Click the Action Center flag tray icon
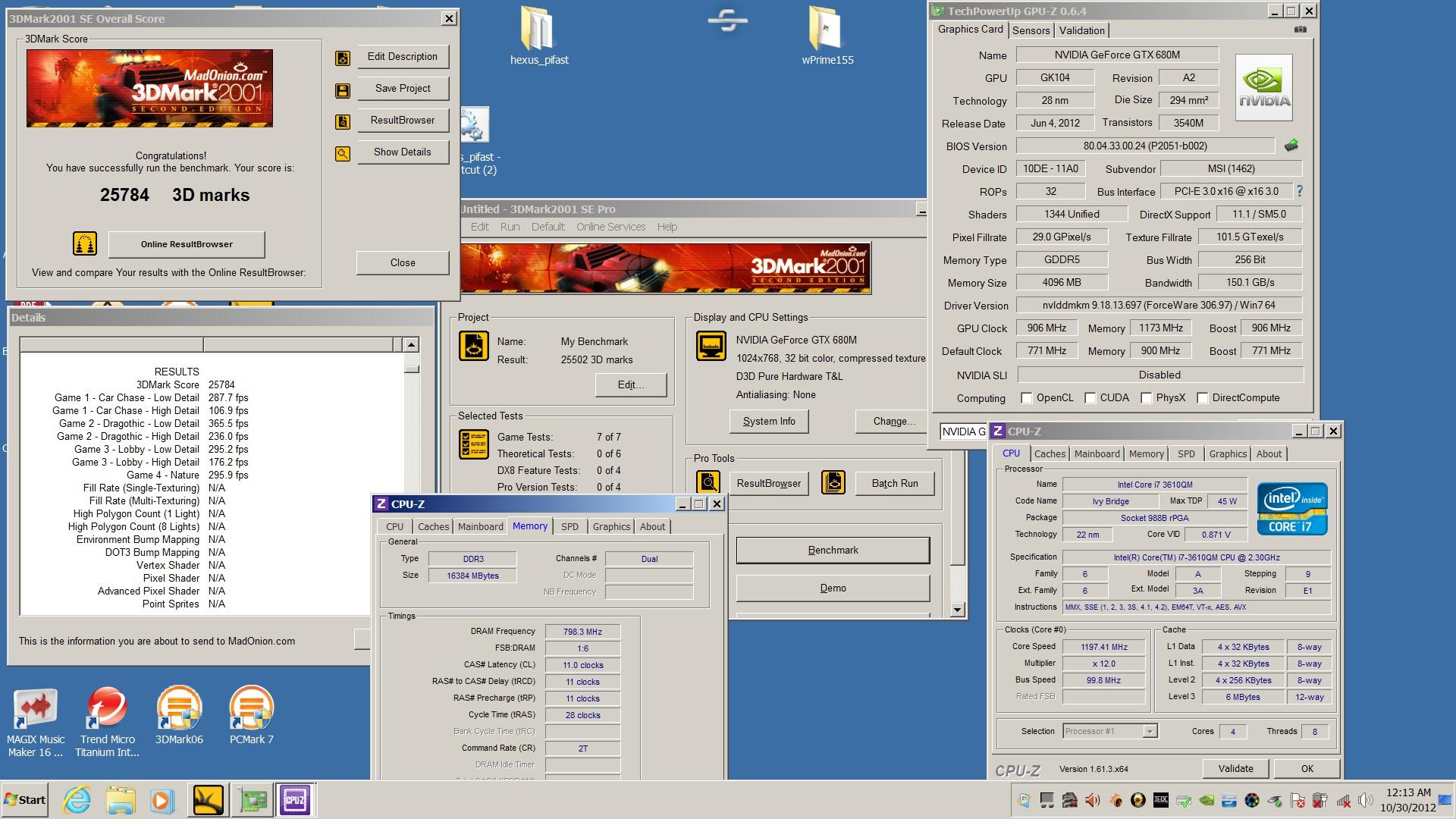Viewport: 1456px width, 819px height. [1298, 800]
